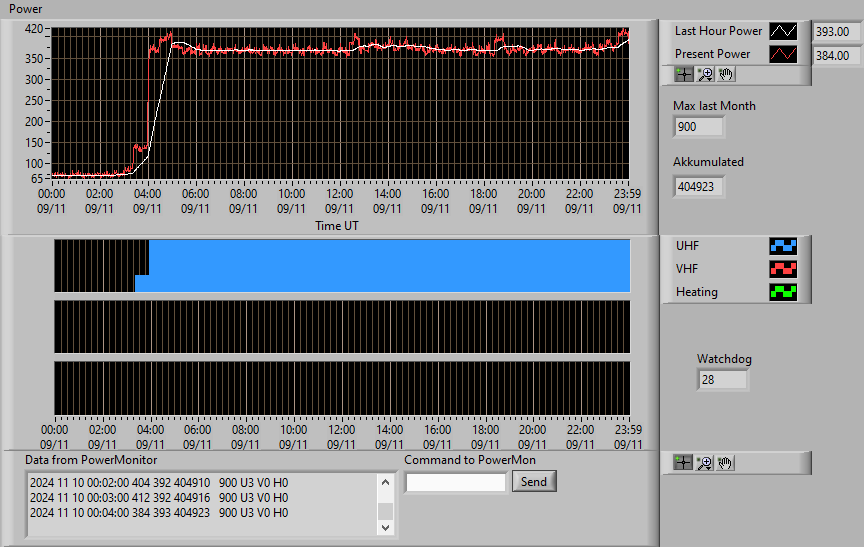864x547 pixels.
Task: Click the Last Hour Power value 393.00
Action: (836, 32)
